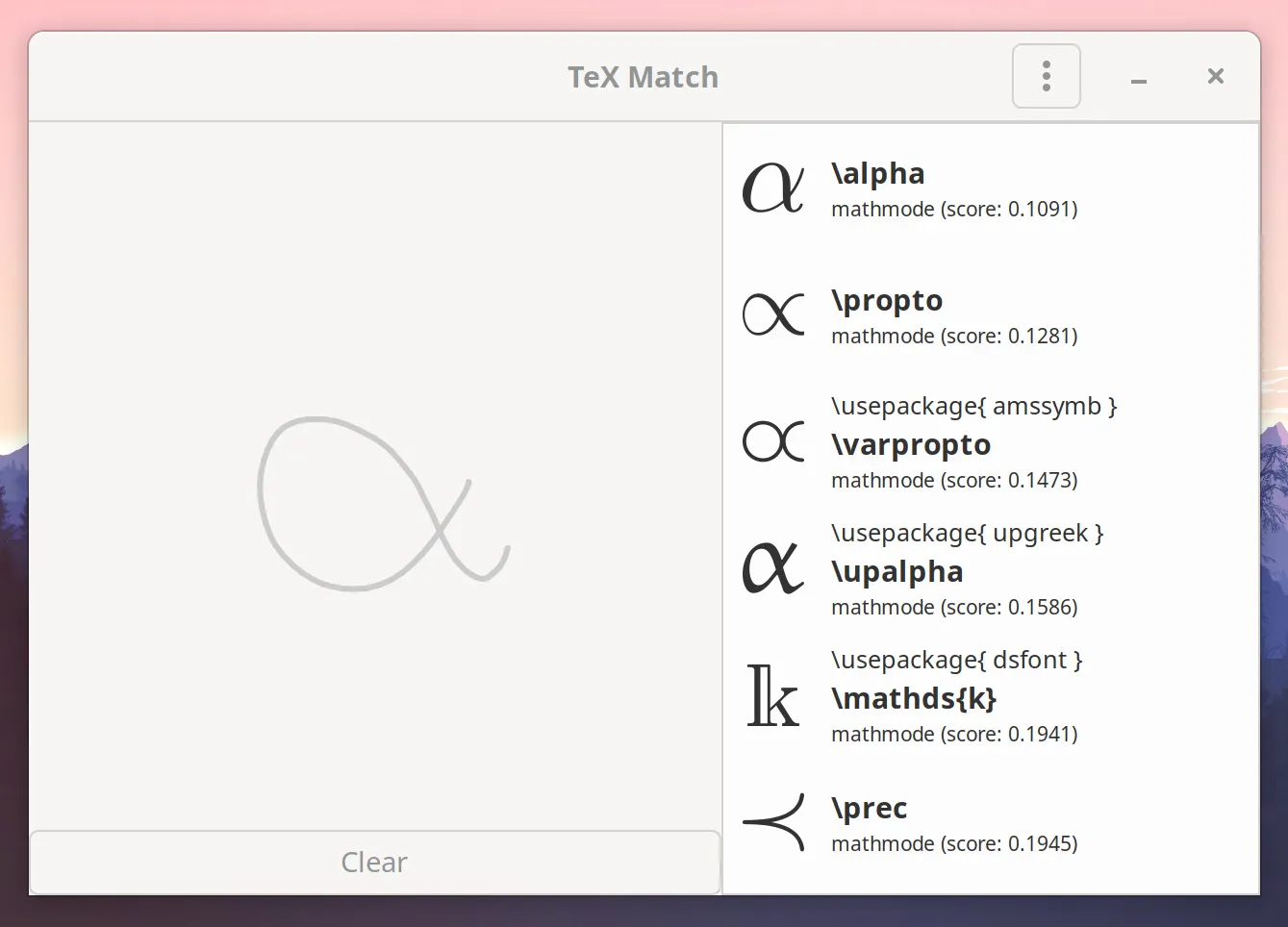Click the \usepackage{ dsfont } line
This screenshot has width=1288, height=927.
957,661
